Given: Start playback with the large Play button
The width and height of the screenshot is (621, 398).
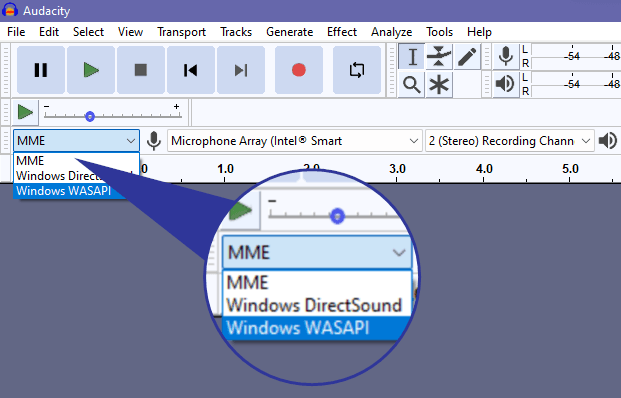Looking at the screenshot, I should click(91, 70).
